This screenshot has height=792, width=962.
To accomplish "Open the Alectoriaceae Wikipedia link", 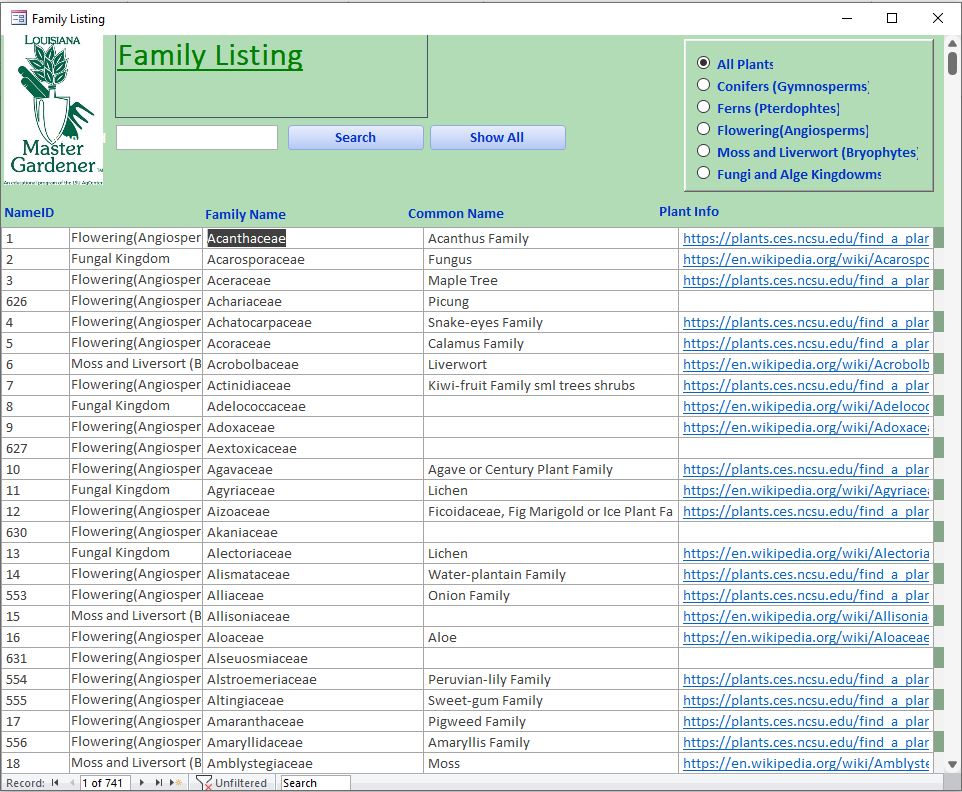I will (806, 553).
